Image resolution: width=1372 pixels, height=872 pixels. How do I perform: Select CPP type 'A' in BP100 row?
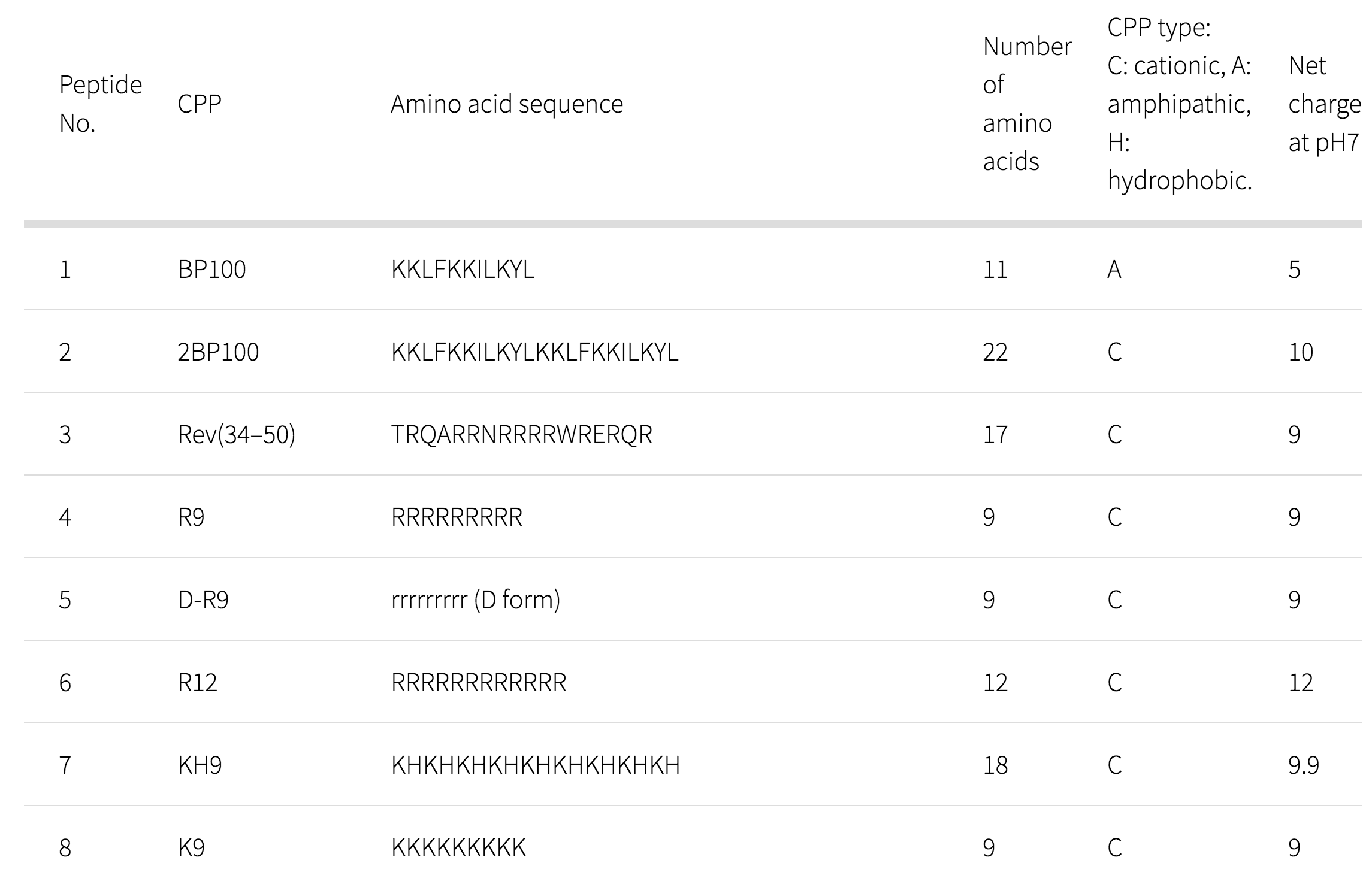[1114, 270]
